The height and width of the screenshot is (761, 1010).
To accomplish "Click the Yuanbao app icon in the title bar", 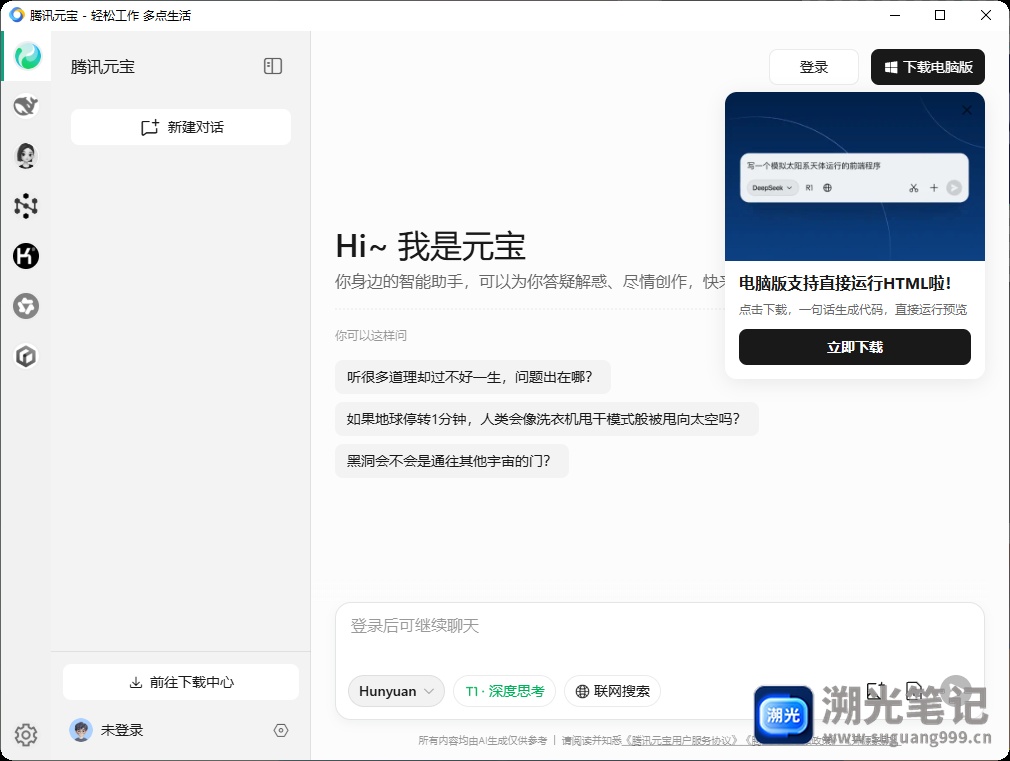I will point(17,15).
